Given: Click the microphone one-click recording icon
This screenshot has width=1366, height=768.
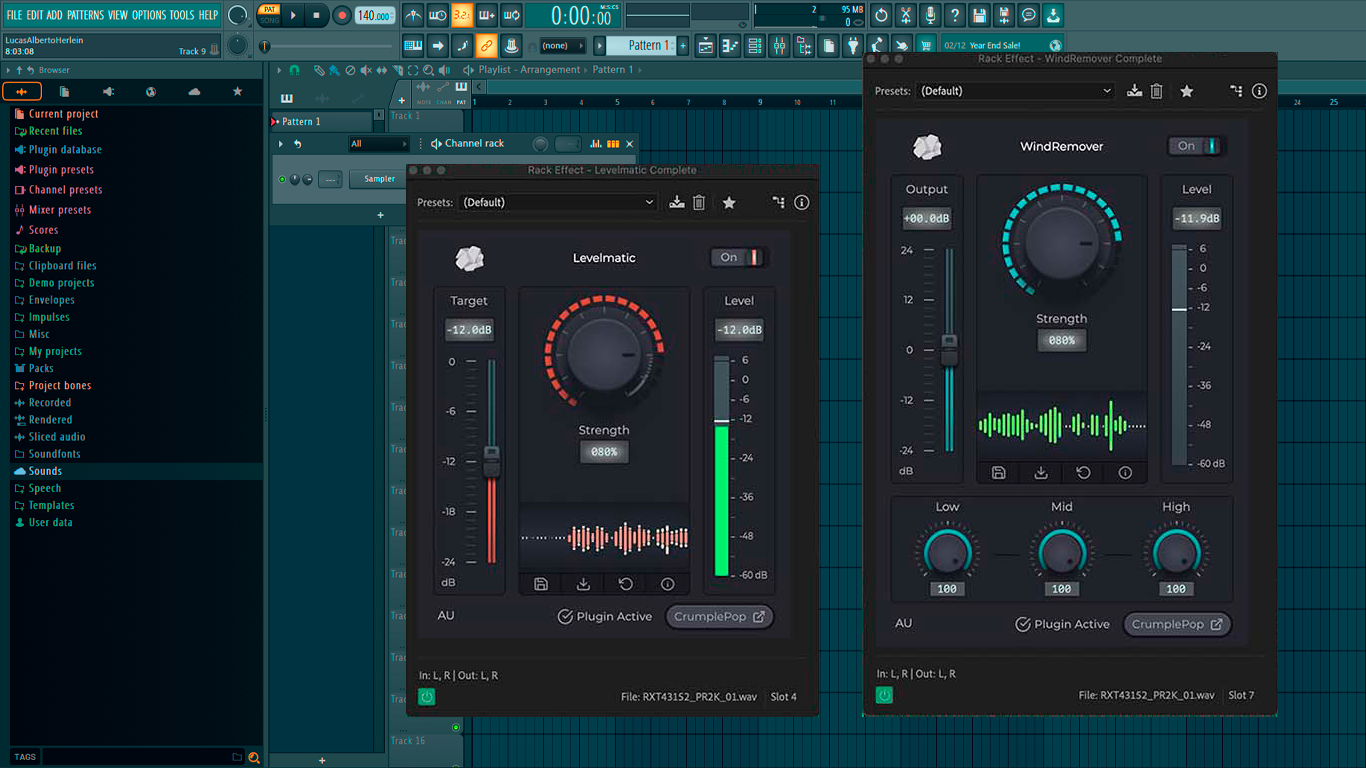Looking at the screenshot, I should click(x=930, y=15).
